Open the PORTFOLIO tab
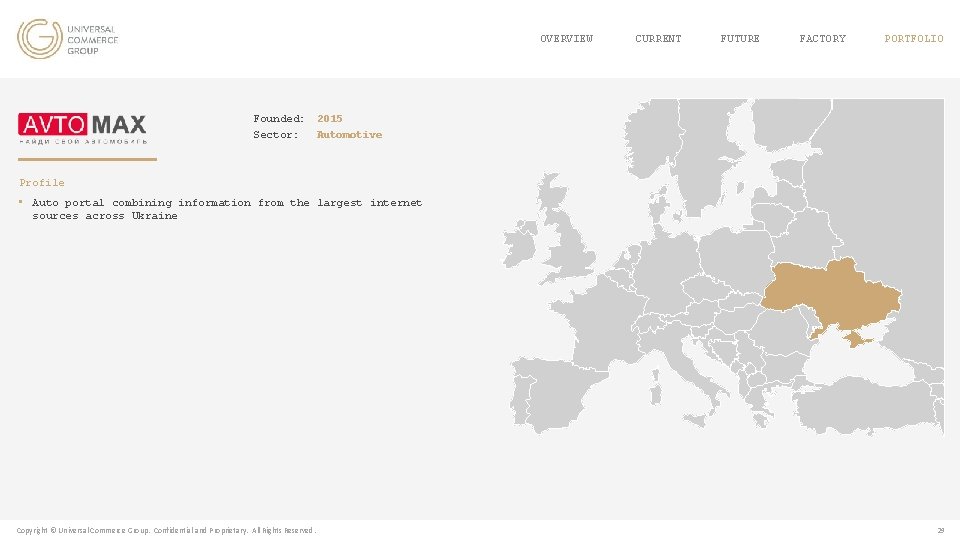 point(913,39)
